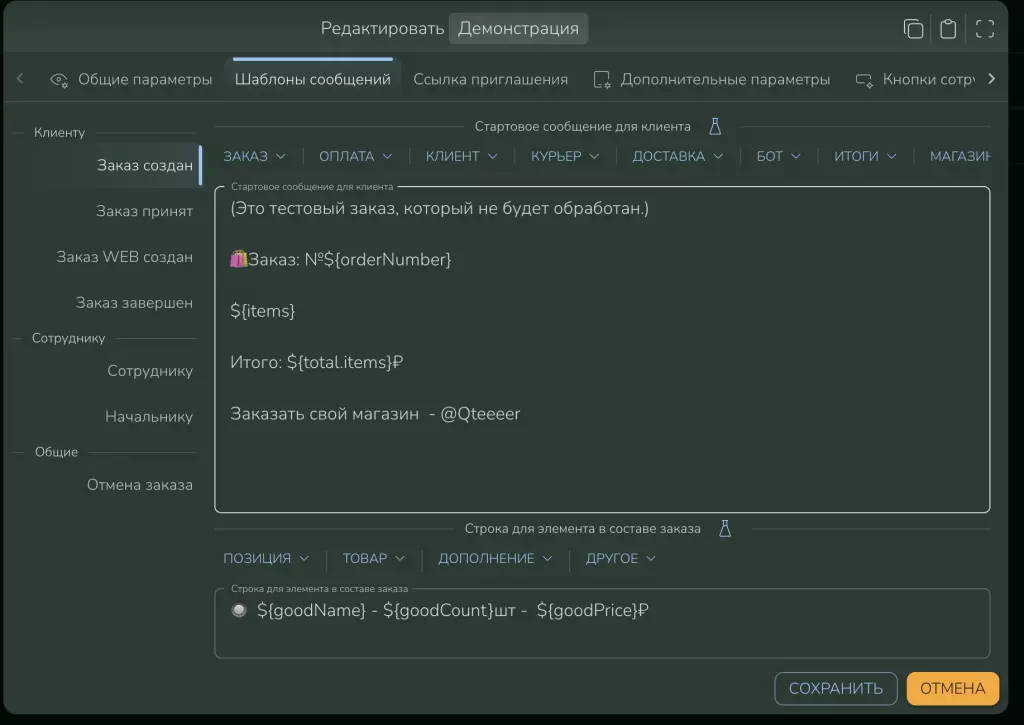Click the @Qteeeer mention text
The height and width of the screenshot is (725, 1024).
tap(480, 414)
